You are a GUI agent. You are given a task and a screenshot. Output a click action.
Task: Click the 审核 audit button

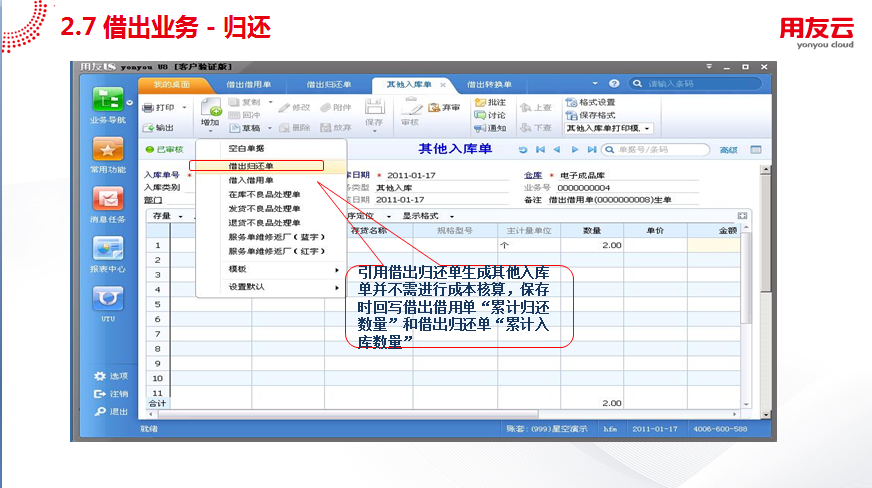coord(410,113)
